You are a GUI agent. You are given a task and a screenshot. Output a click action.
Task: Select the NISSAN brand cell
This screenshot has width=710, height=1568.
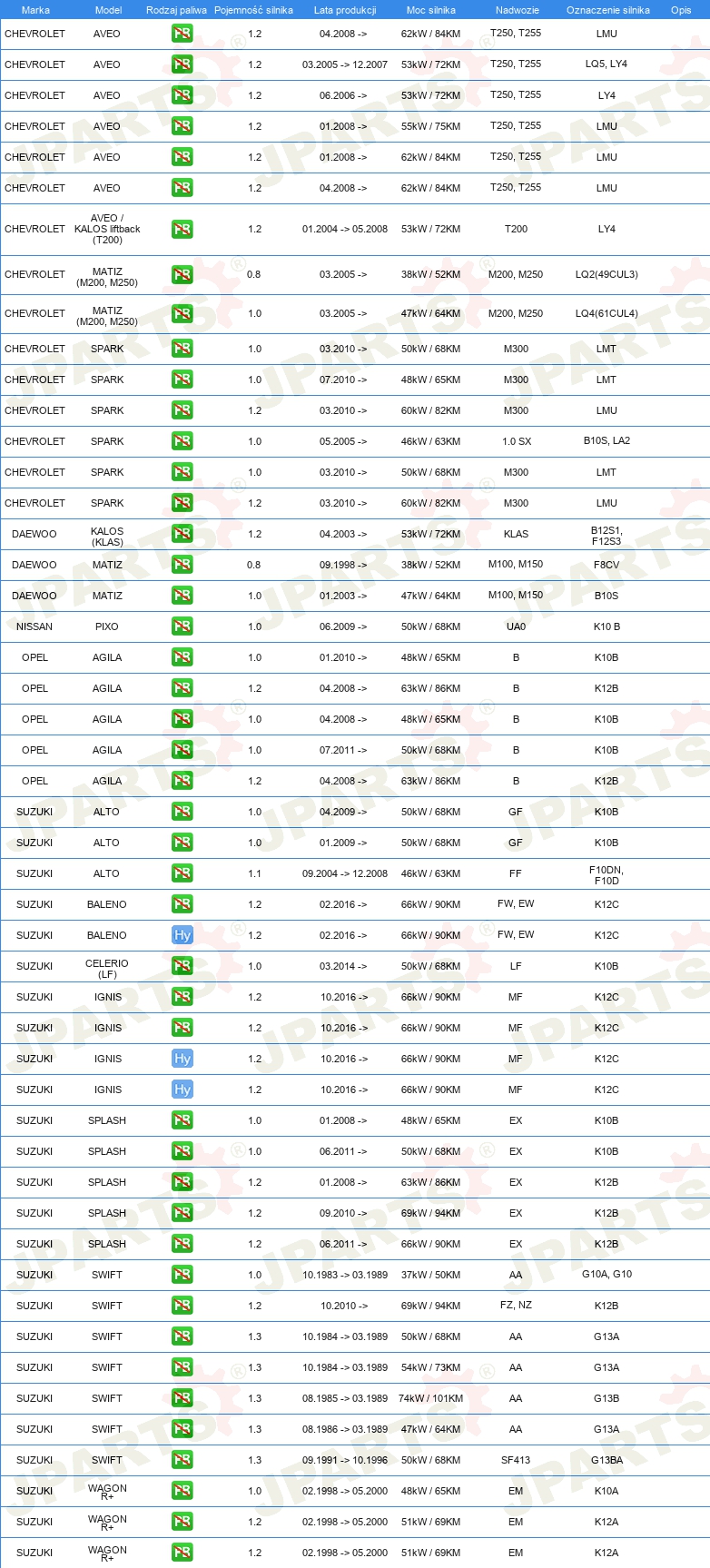pos(35,626)
